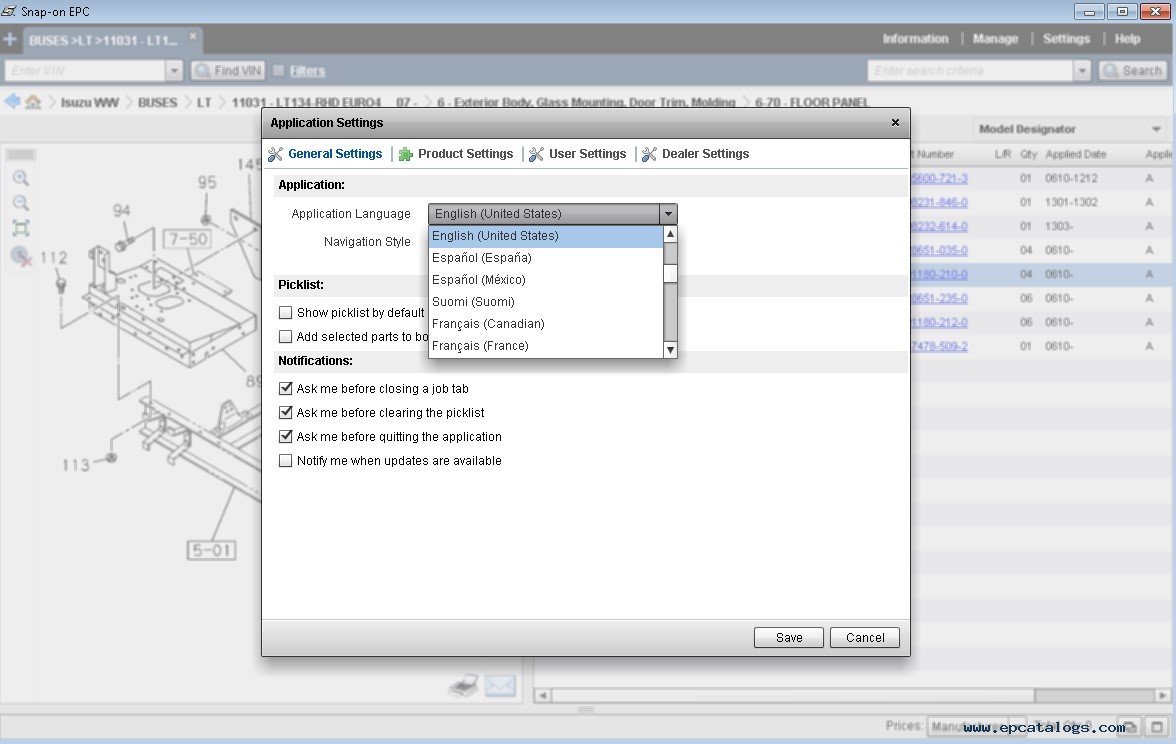This screenshot has width=1176, height=744.
Task: Uncheck Ask me before clearing the picklist
Action: (285, 412)
